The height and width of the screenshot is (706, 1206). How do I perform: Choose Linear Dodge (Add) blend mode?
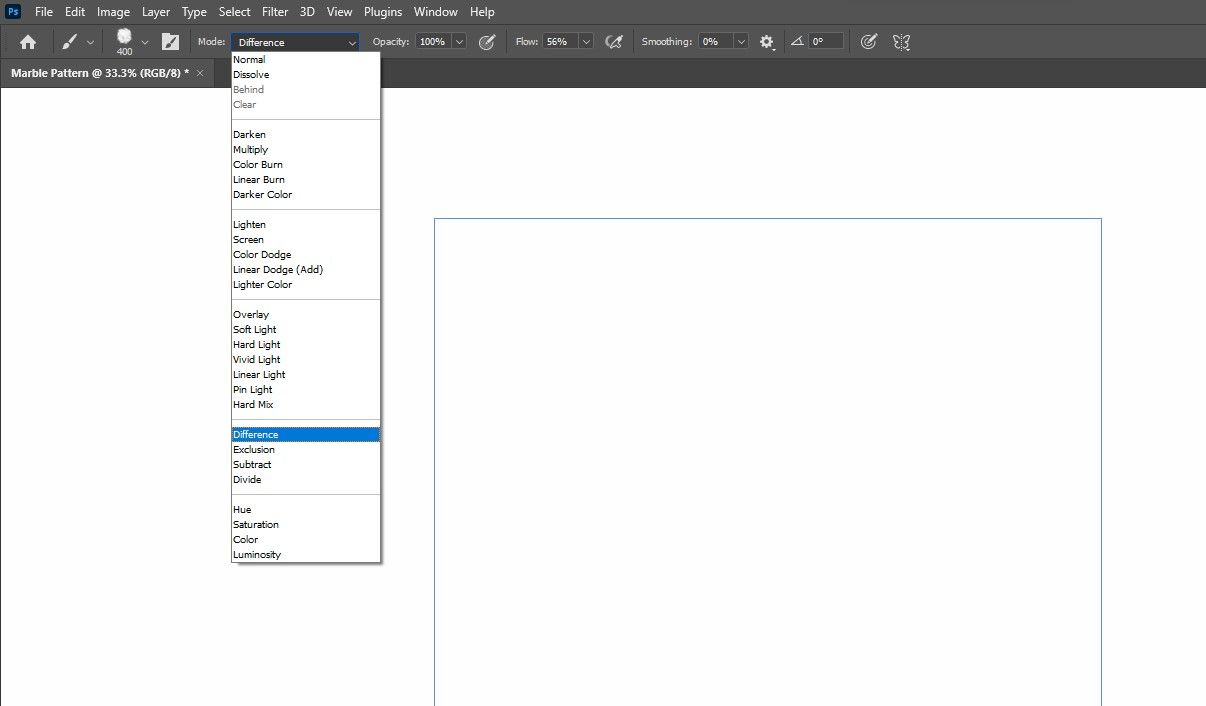coord(306,270)
